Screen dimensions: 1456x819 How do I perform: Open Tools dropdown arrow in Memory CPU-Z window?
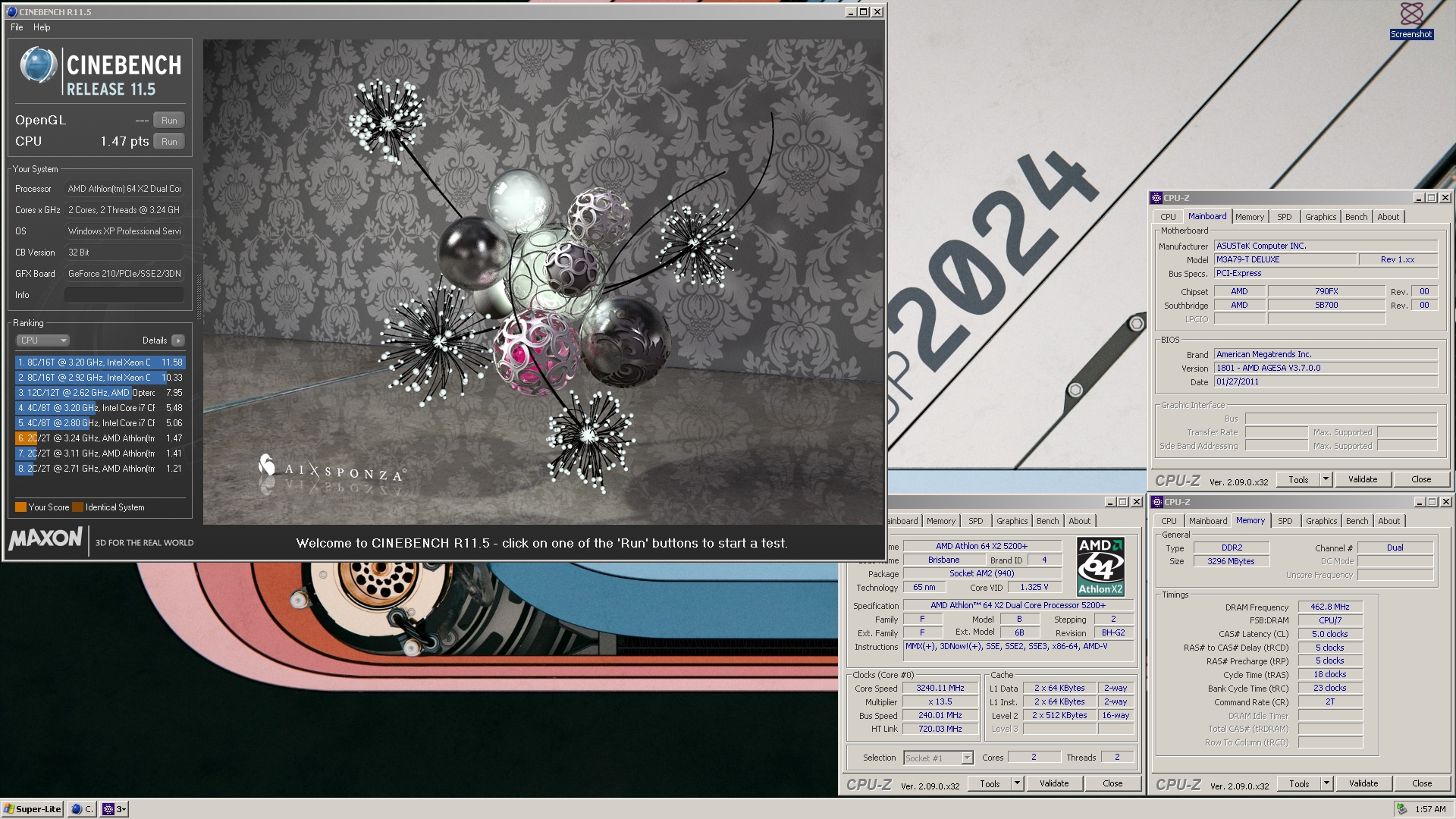pyautogui.click(x=1326, y=783)
